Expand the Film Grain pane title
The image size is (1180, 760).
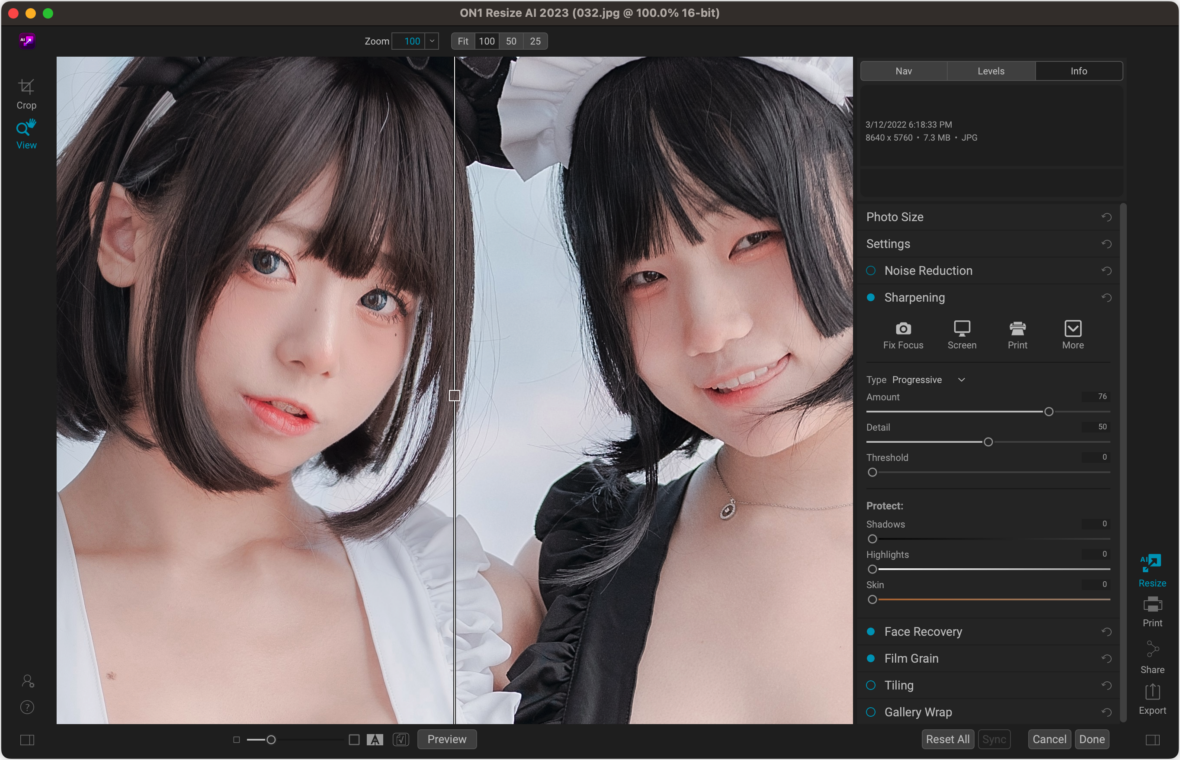(911, 658)
